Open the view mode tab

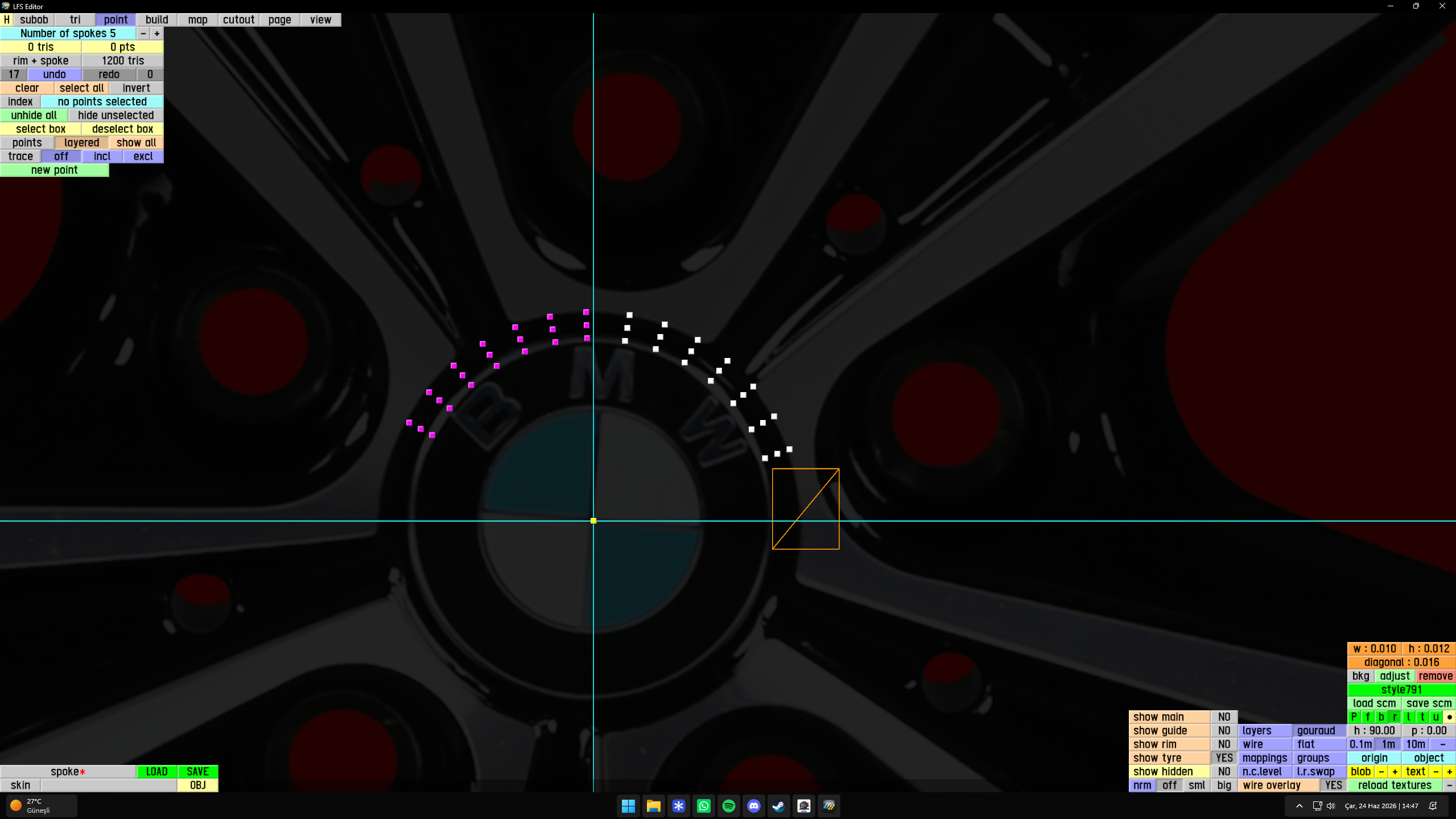(x=321, y=19)
